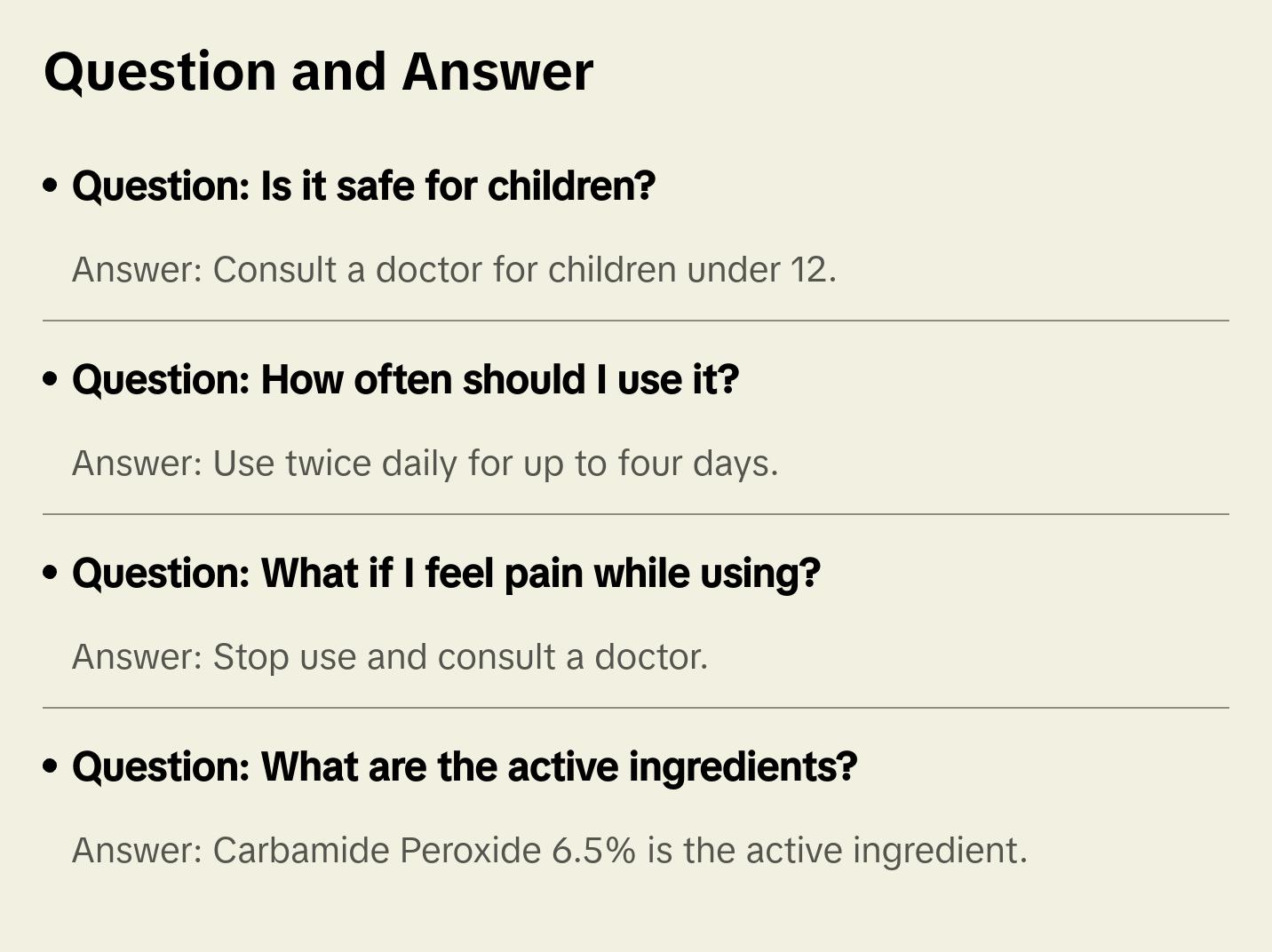This screenshot has width=1272, height=952.
Task: Click divider line below the 'Stop use' answer
Action: (x=635, y=708)
